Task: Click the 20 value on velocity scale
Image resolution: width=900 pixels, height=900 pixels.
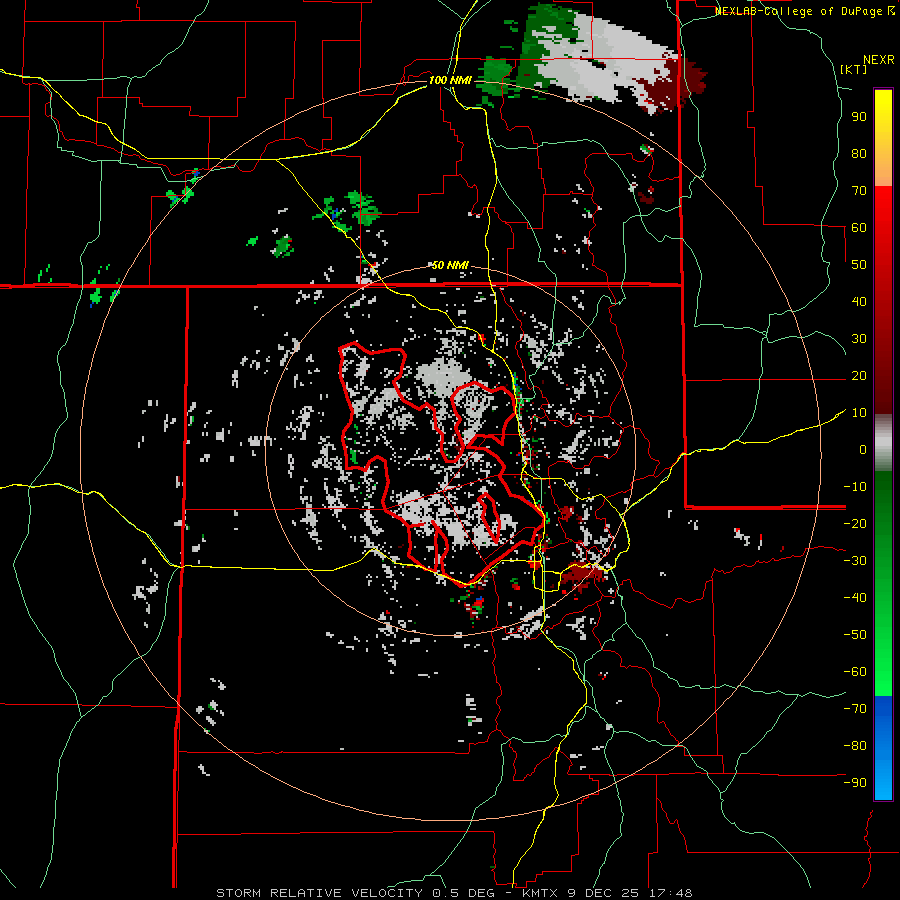Action: coord(858,375)
